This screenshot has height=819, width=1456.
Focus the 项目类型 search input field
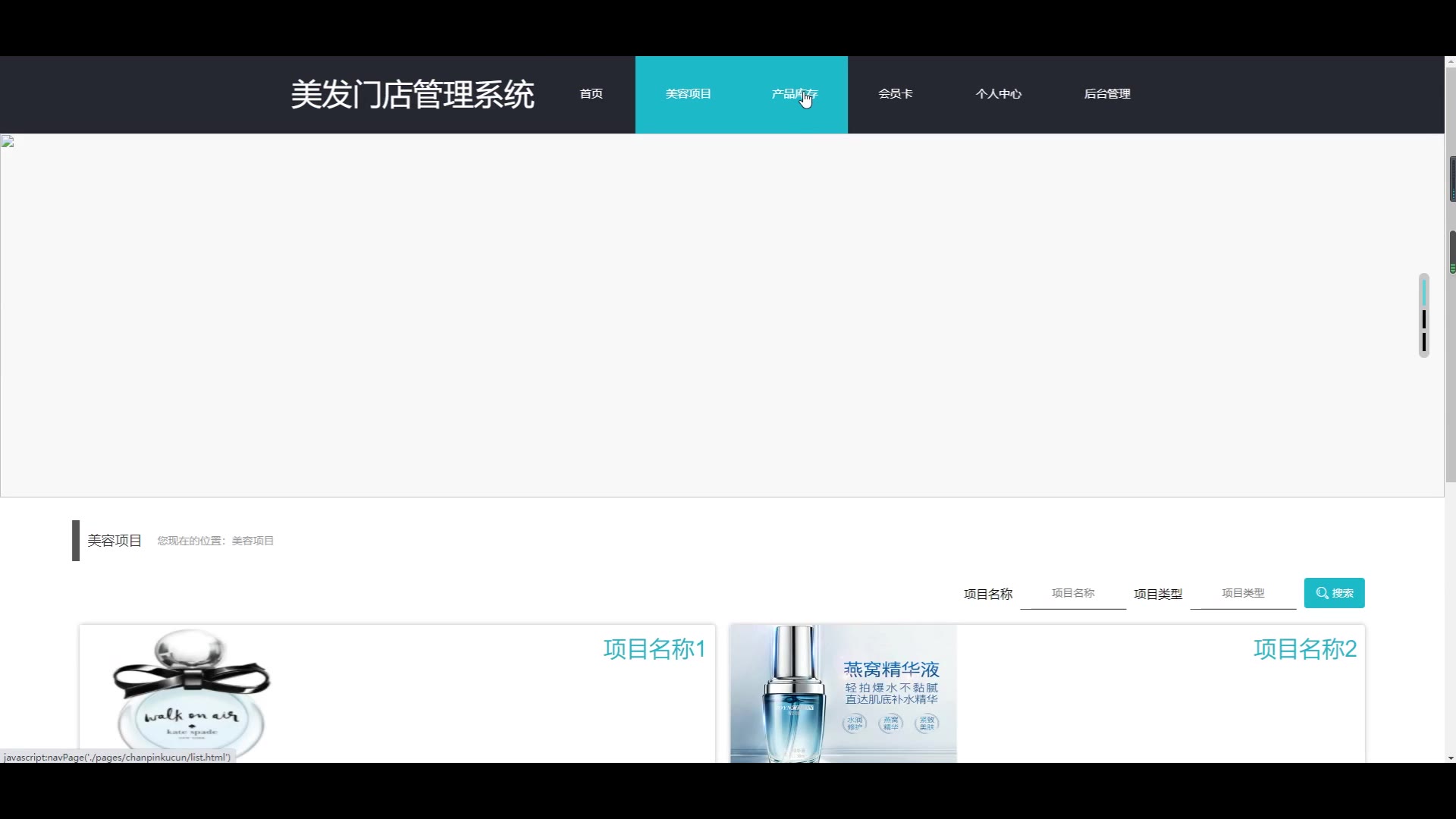1242,593
